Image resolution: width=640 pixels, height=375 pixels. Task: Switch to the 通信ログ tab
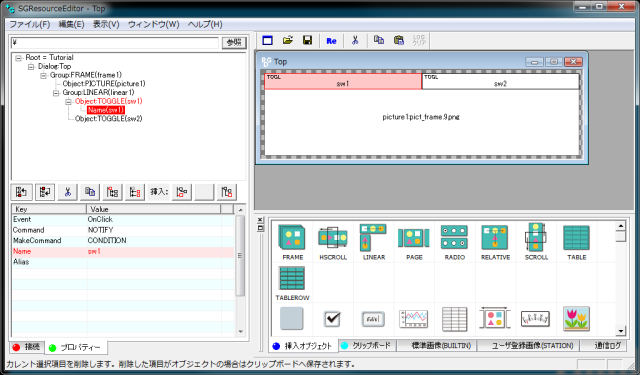(604, 346)
